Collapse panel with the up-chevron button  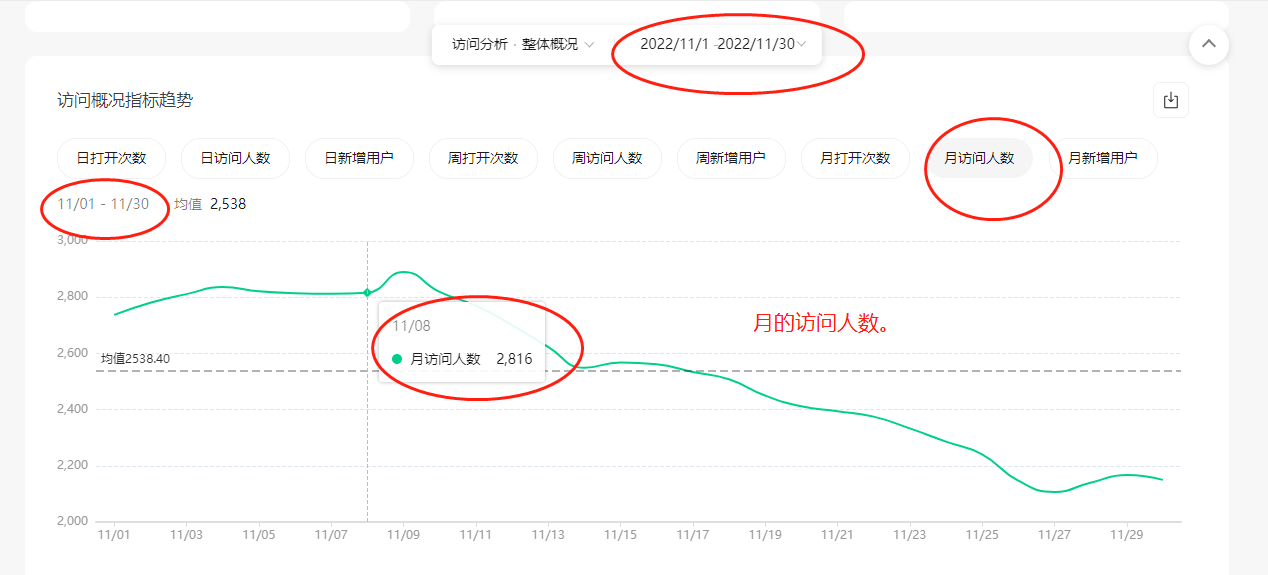click(1209, 44)
